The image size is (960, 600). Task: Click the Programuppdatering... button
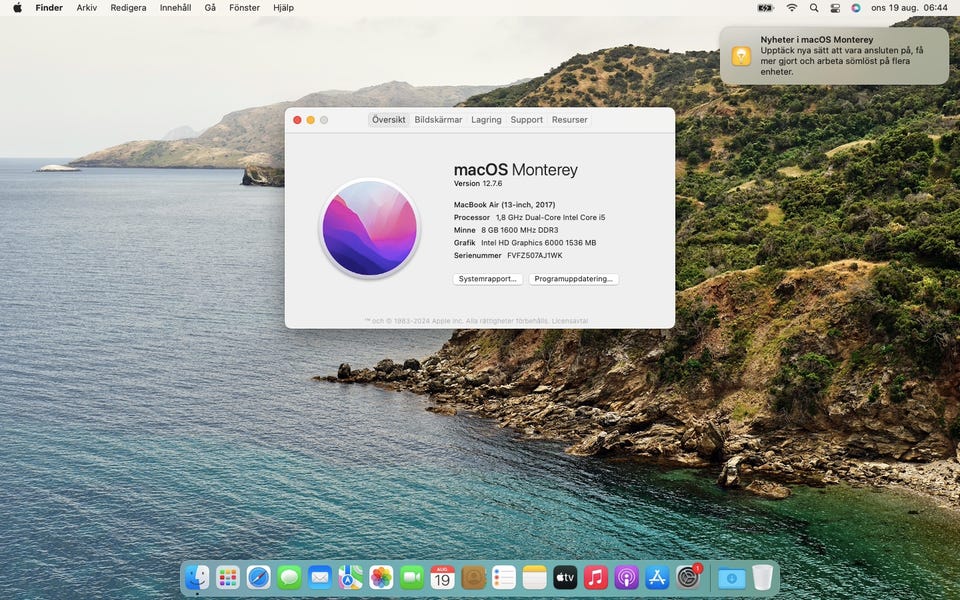point(574,279)
